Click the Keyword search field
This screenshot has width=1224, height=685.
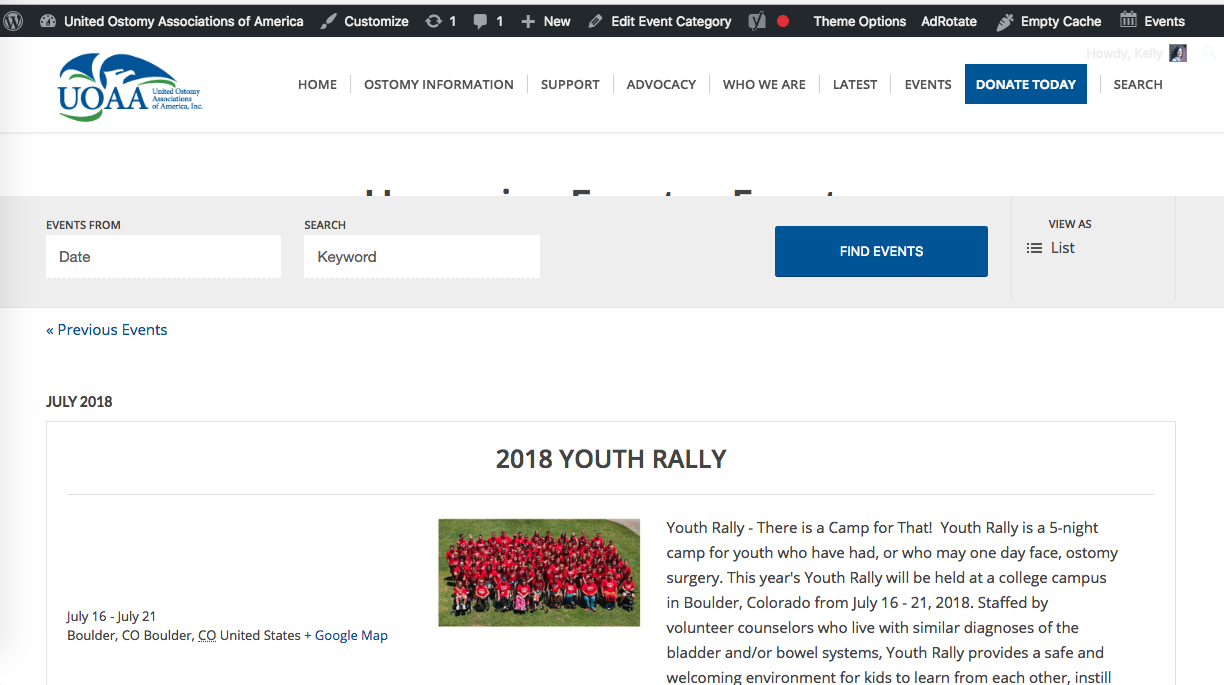click(421, 257)
